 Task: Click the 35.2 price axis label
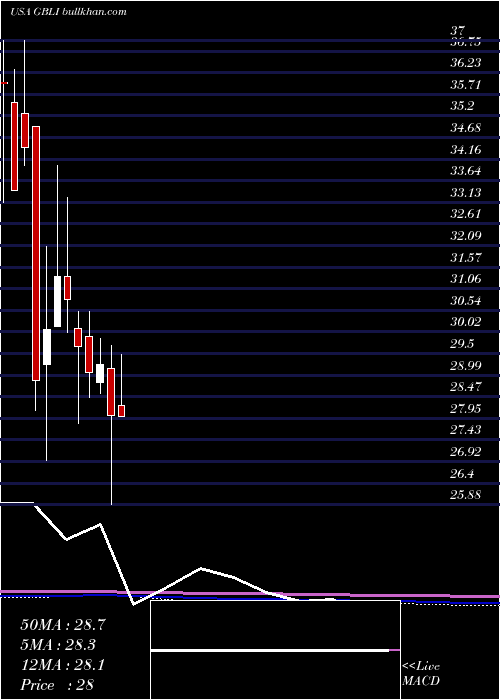tap(462, 106)
